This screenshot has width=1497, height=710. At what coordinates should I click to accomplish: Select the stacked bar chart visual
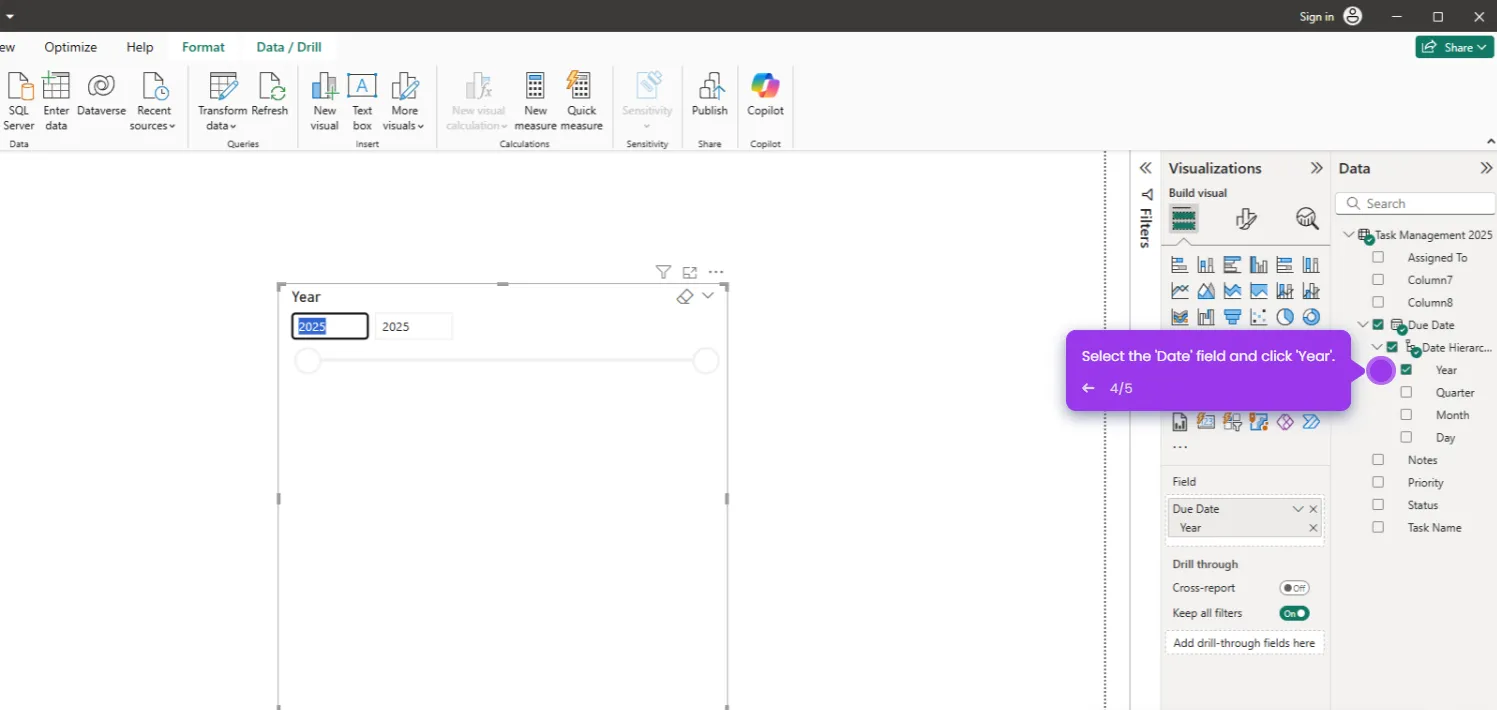coord(1180,265)
